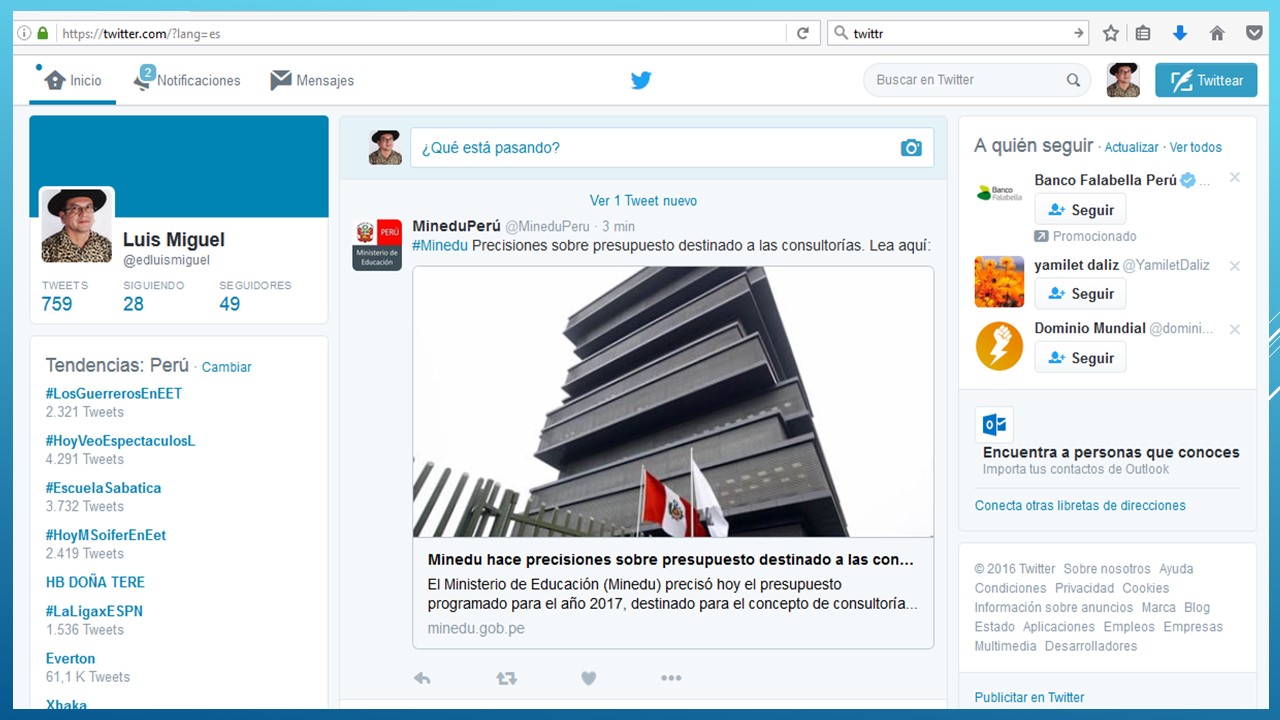
Task: Retweet the MineduPerú tweet
Action: coord(506,678)
